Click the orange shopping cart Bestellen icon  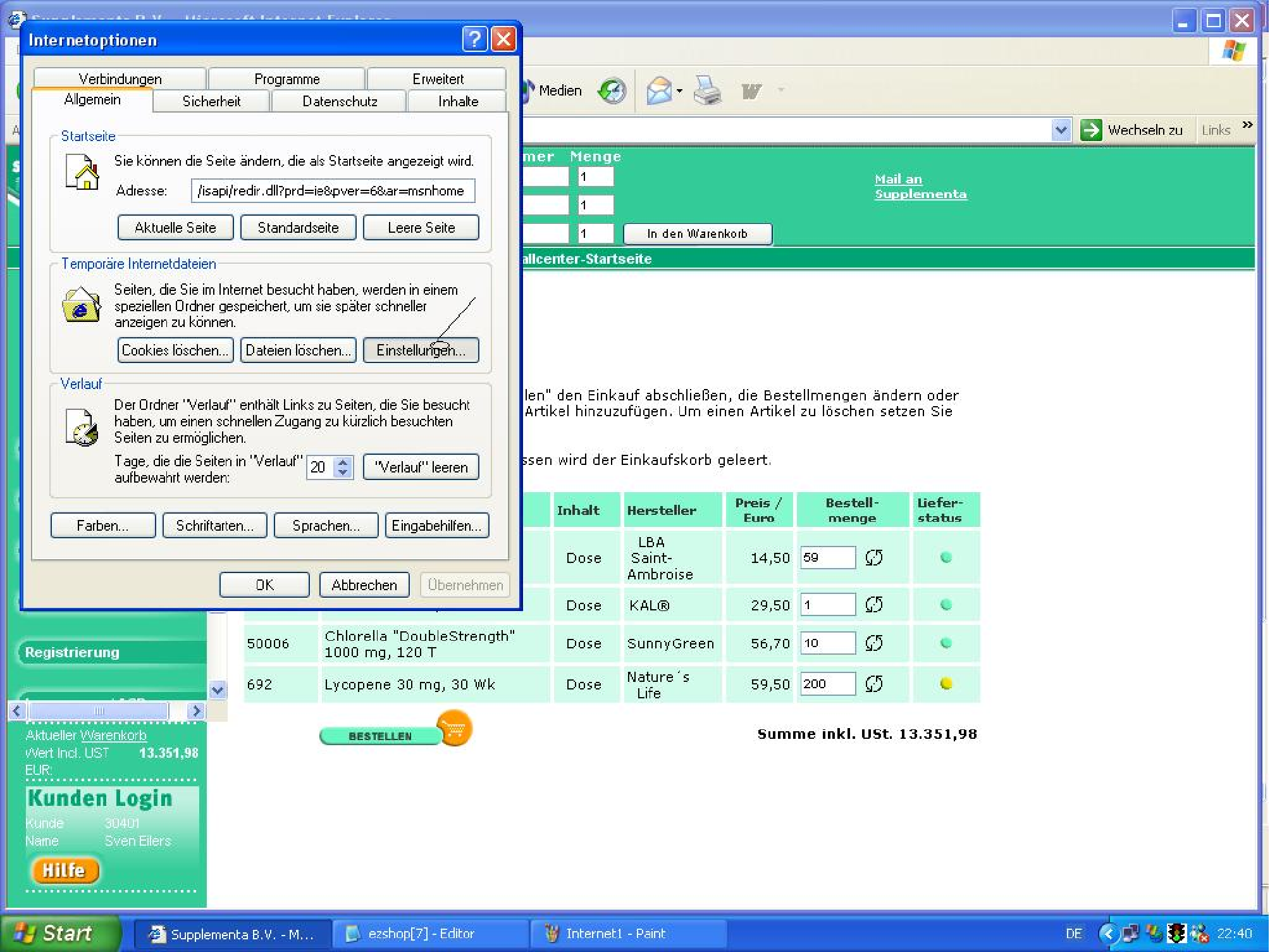[x=454, y=729]
